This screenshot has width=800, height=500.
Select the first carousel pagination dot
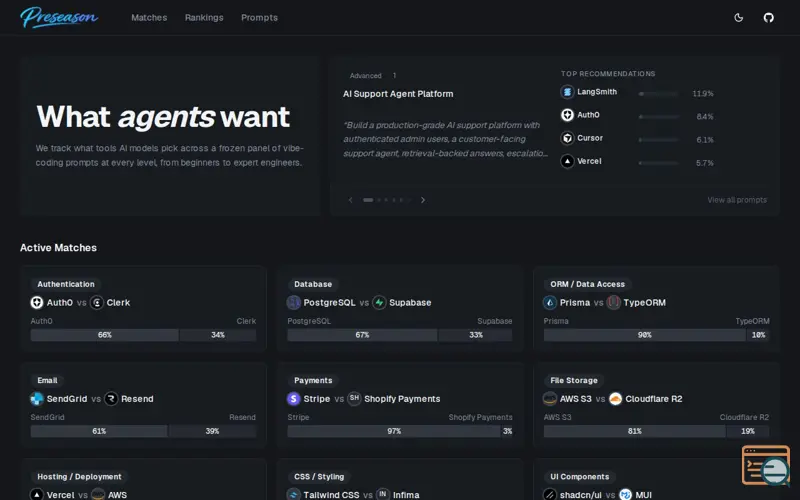(368, 200)
